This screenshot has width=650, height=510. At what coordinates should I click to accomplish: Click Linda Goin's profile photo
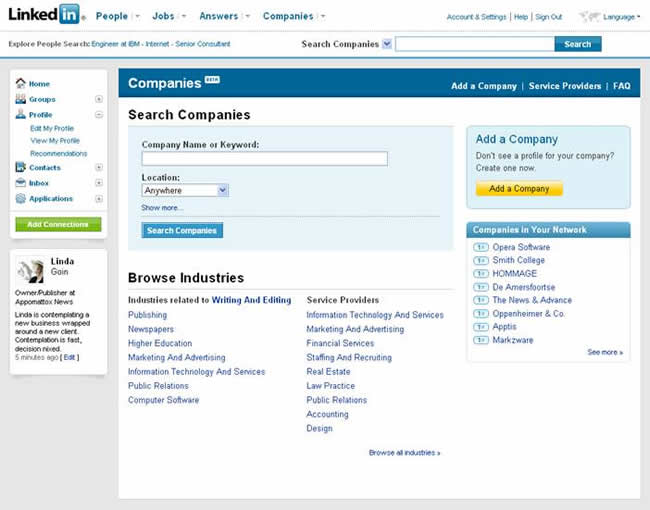click(30, 270)
